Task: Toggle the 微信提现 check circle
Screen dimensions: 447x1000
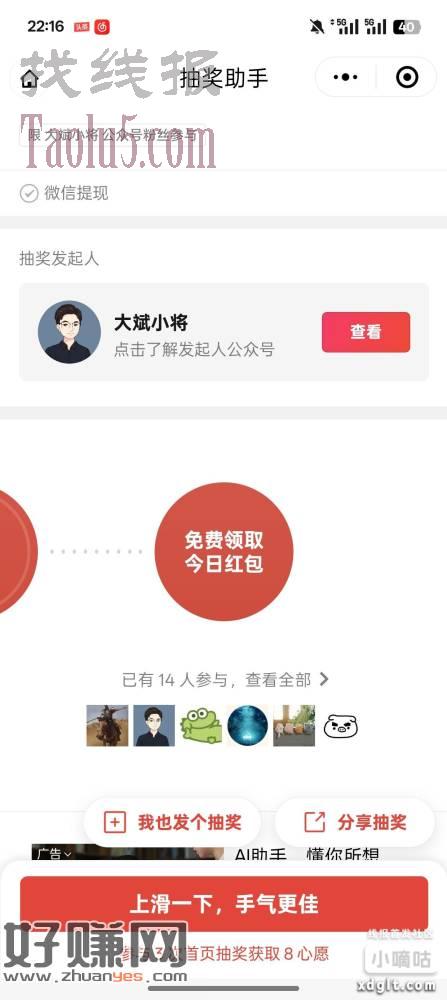Action: [x=29, y=193]
